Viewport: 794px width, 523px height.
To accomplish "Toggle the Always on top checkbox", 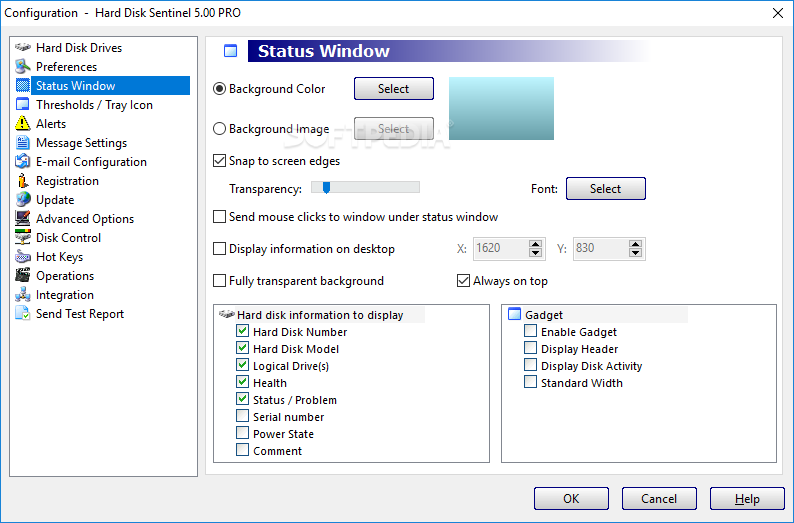I will pyautogui.click(x=463, y=280).
